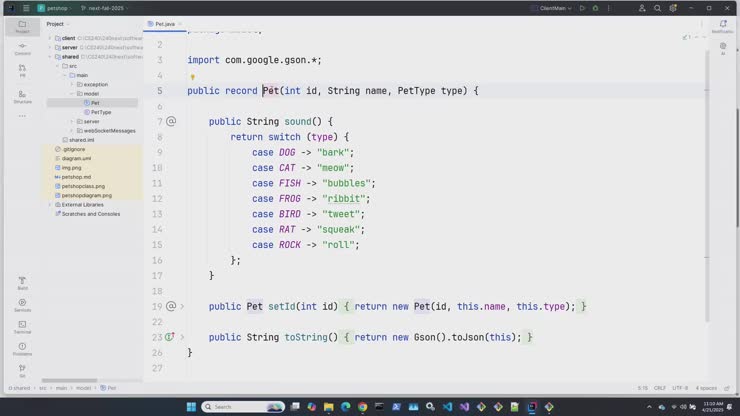740x416 pixels.
Task: Unfold the toString method on line 23
Action: click(182, 337)
